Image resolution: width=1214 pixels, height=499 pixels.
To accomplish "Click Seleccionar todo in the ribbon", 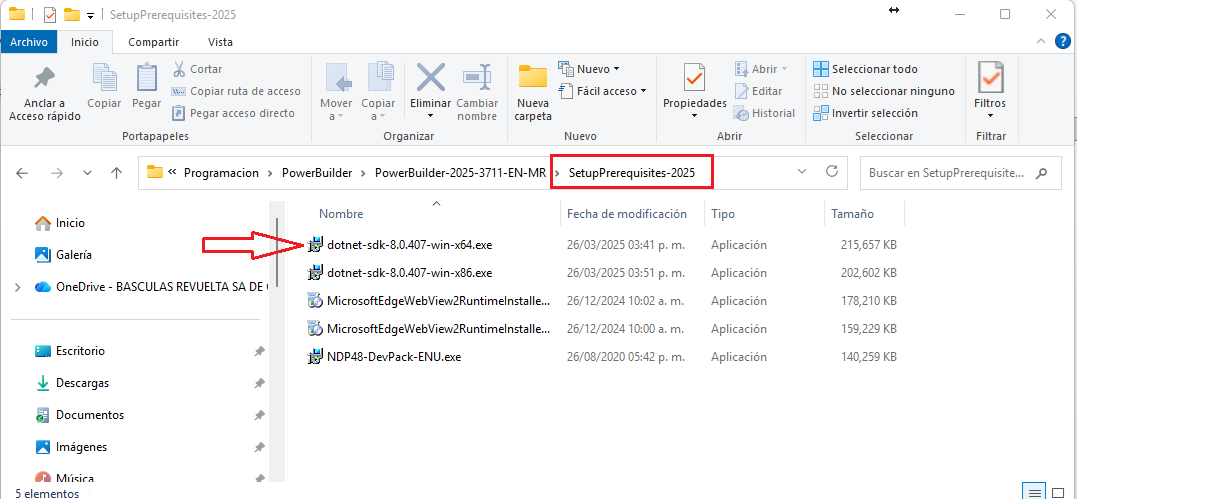I will pyautogui.click(x=865, y=69).
